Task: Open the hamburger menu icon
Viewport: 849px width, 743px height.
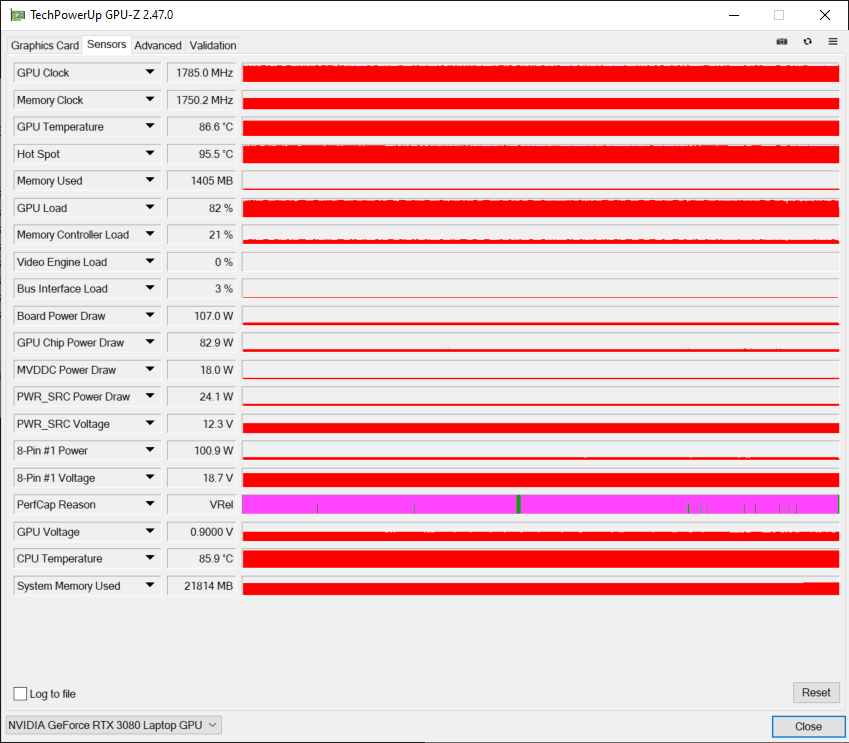Action: click(833, 42)
